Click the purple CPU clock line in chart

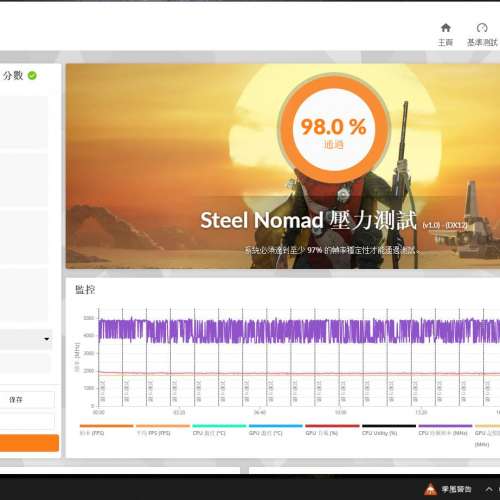299,331
